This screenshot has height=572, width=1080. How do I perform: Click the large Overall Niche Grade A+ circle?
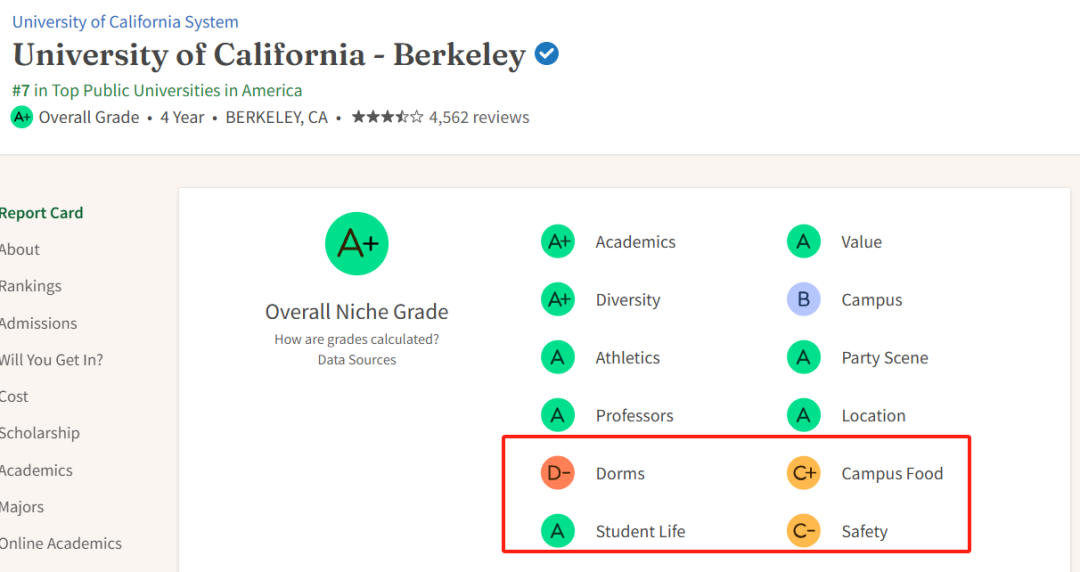[357, 244]
